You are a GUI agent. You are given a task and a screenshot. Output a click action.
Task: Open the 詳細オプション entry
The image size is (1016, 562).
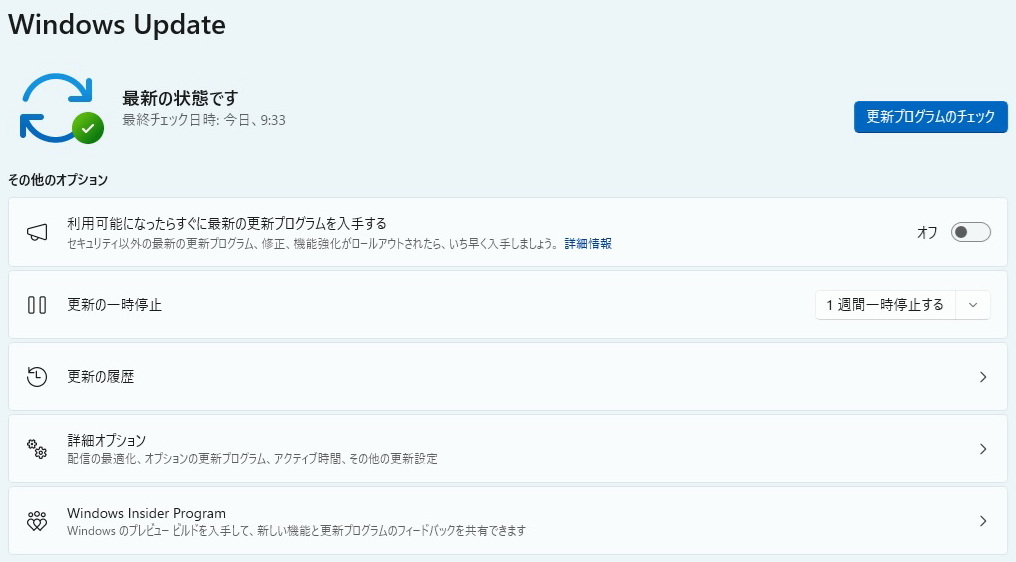click(x=107, y=440)
